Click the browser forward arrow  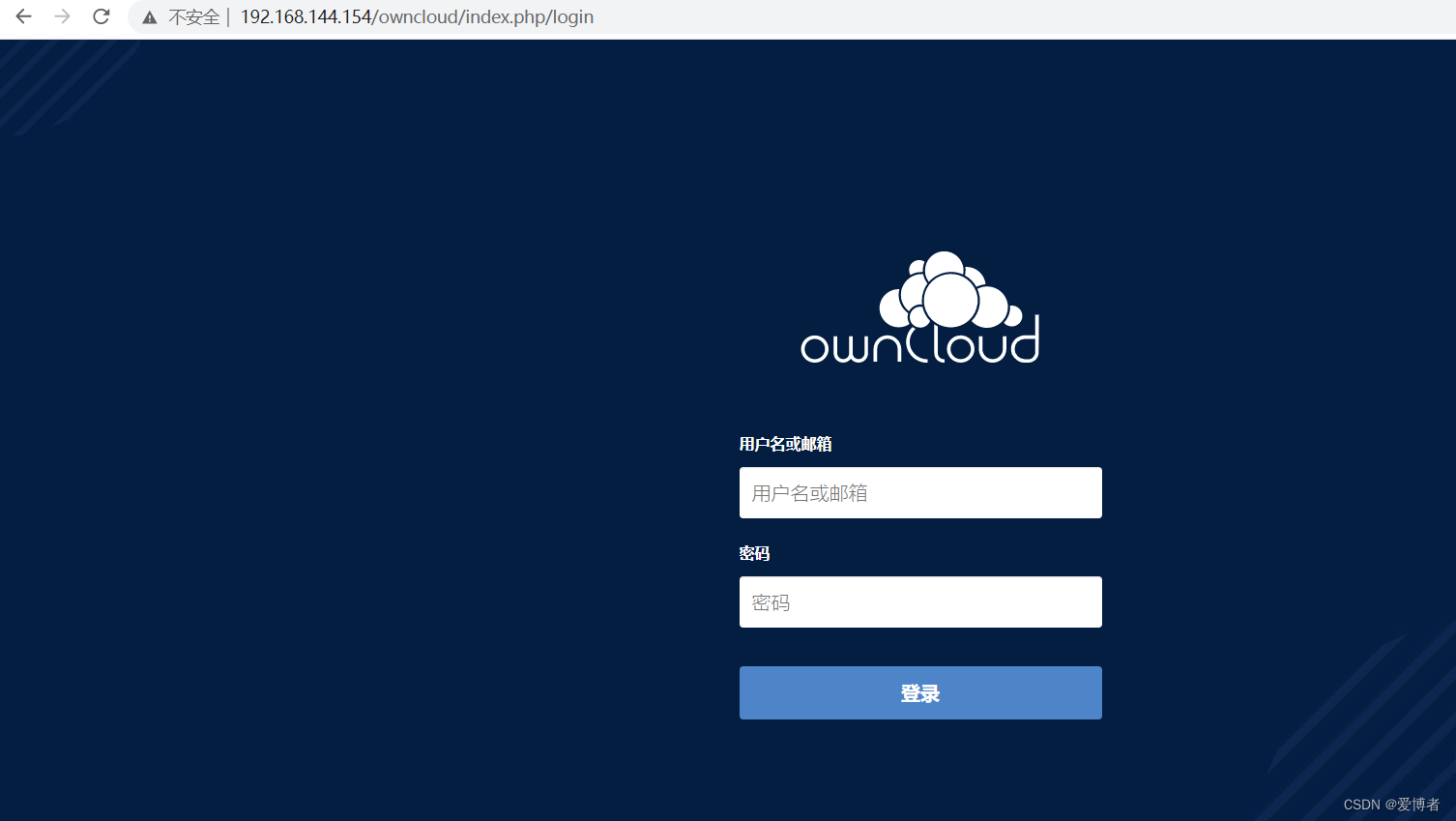pos(62,16)
